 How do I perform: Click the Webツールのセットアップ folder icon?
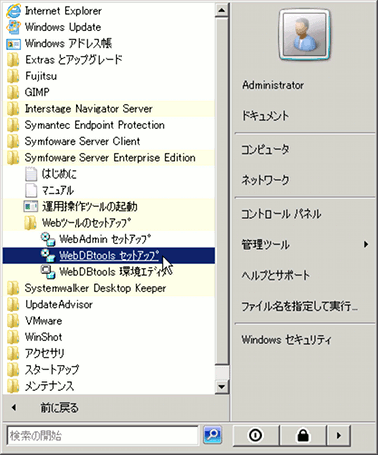[31, 223]
